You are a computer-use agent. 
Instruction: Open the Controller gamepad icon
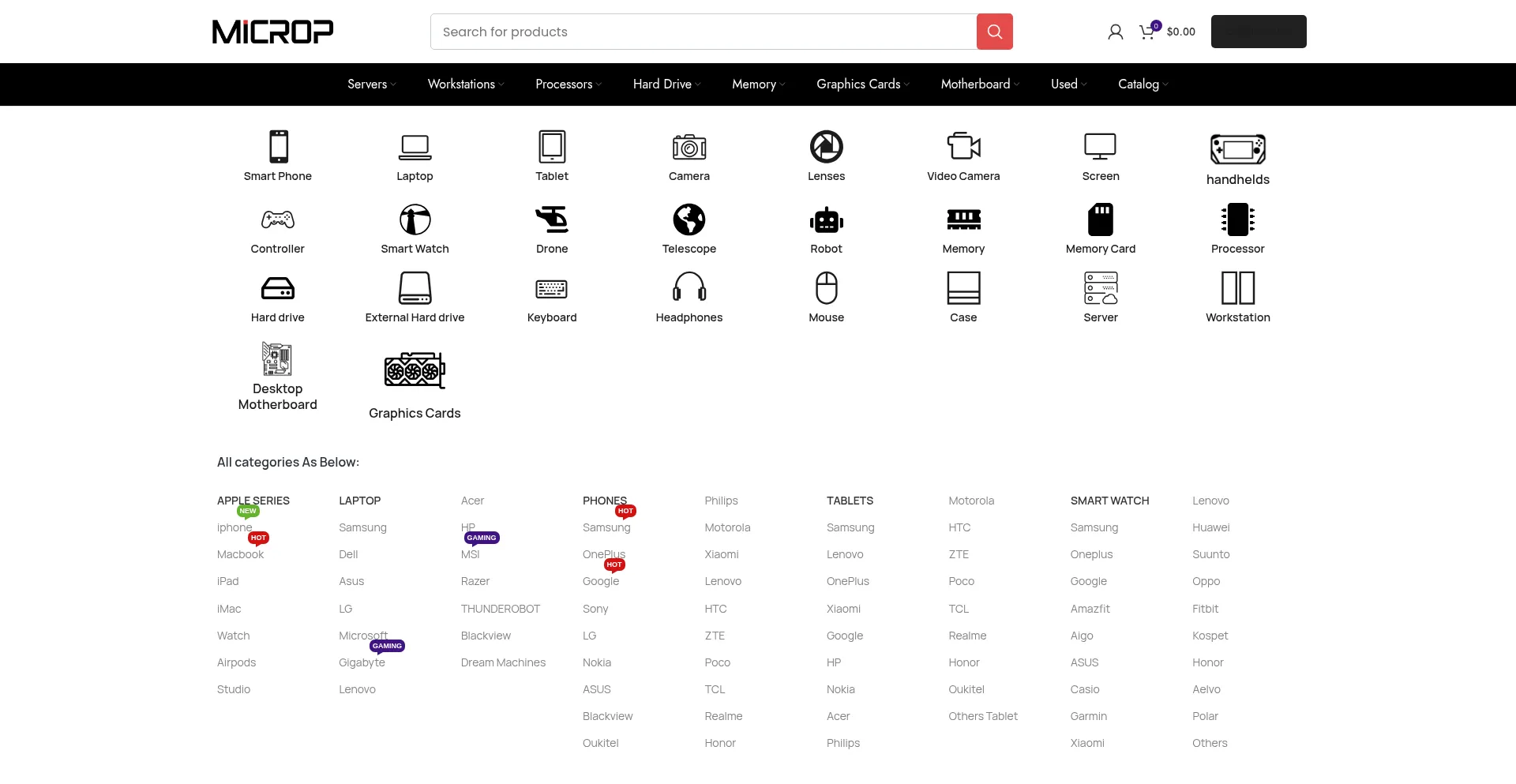pyautogui.click(x=278, y=219)
